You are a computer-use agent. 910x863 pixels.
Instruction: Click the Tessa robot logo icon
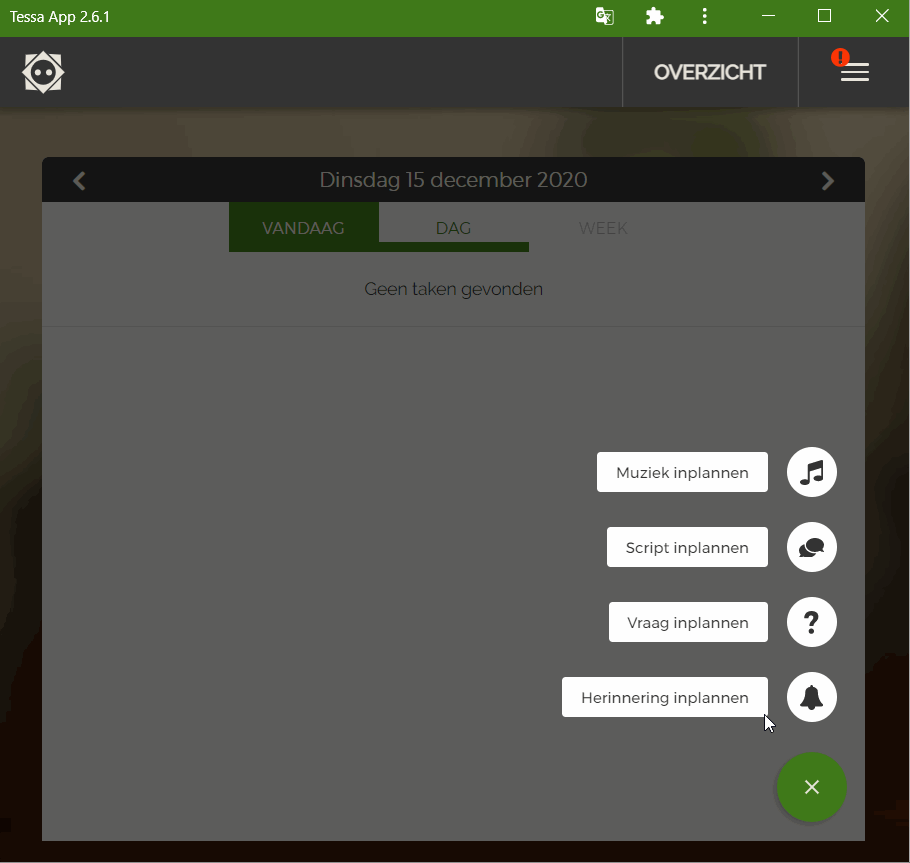43,73
